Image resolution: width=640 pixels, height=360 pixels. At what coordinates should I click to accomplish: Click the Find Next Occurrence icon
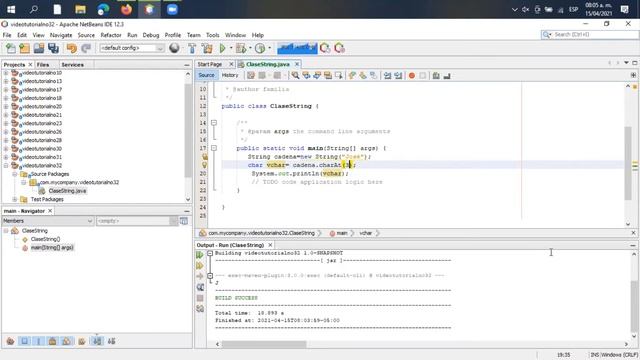point(317,76)
